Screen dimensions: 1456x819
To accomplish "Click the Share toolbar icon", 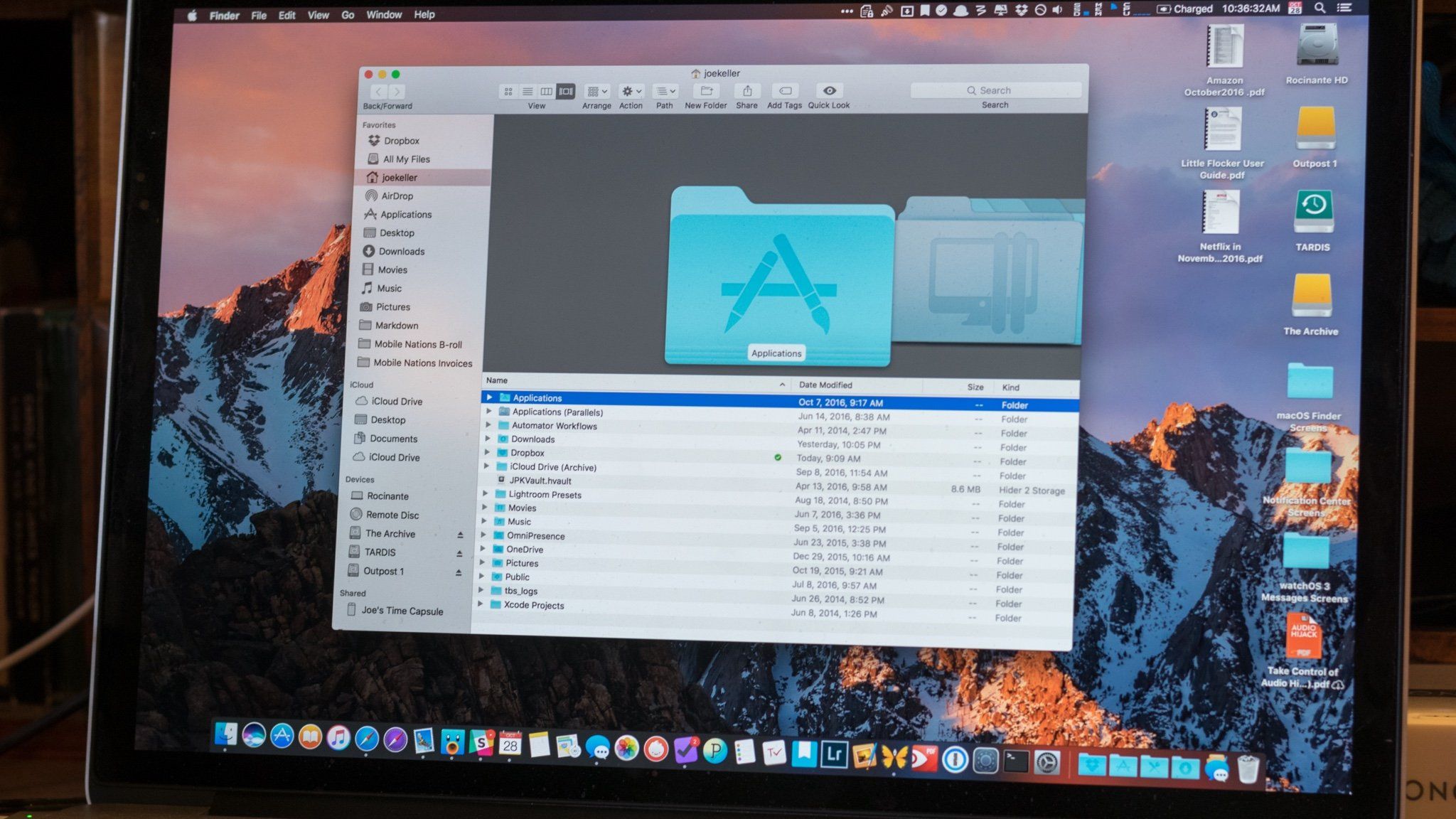I will click(746, 91).
